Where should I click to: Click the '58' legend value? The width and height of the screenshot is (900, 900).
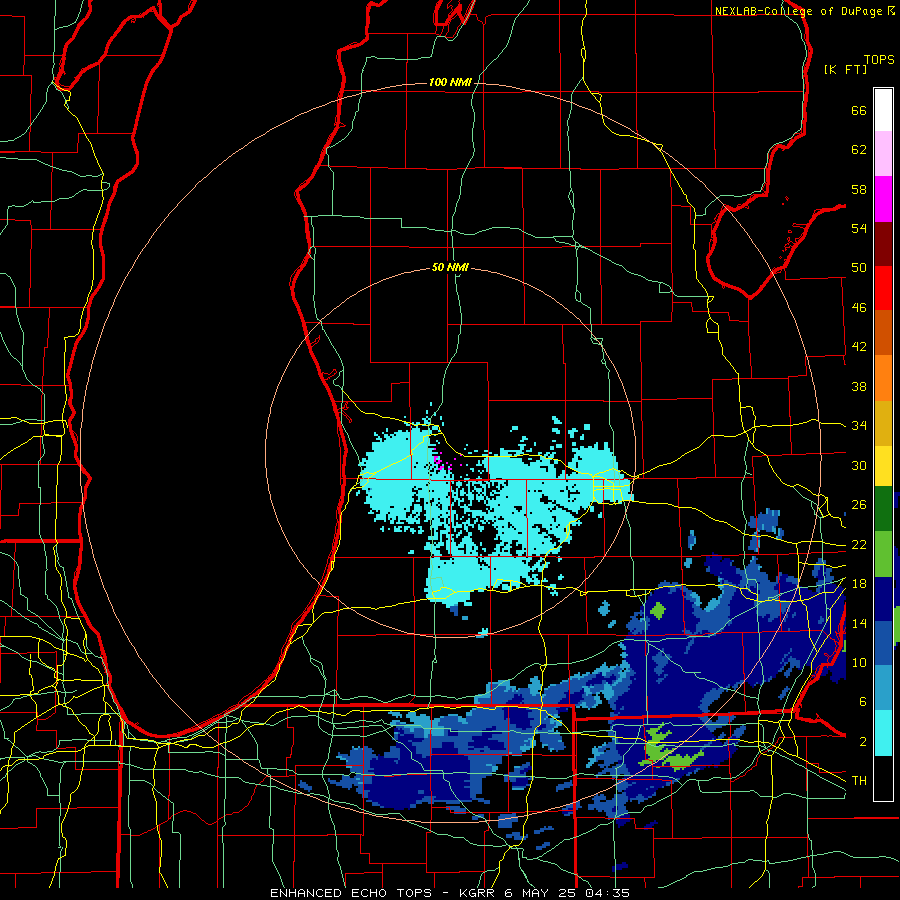859,189
